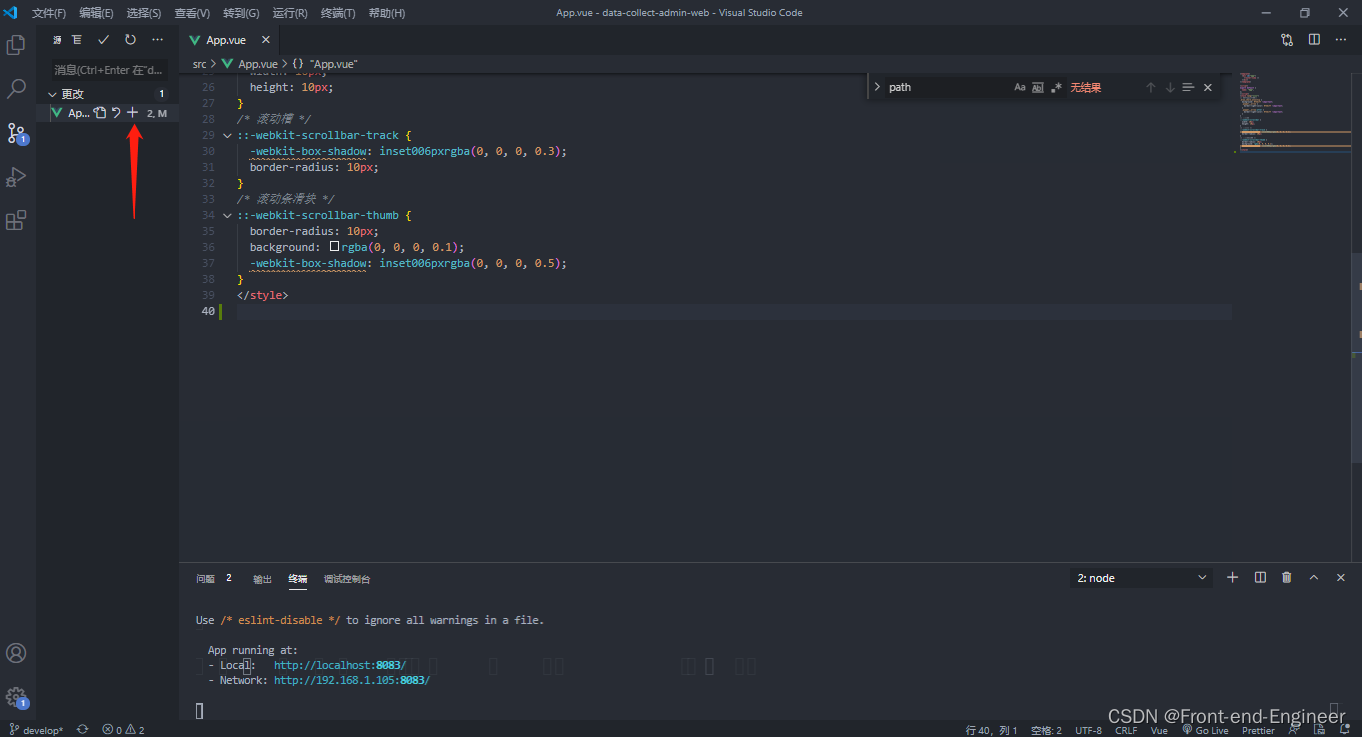The image size is (1362, 737).
Task: Go to previous match in find widget
Action: (1150, 87)
